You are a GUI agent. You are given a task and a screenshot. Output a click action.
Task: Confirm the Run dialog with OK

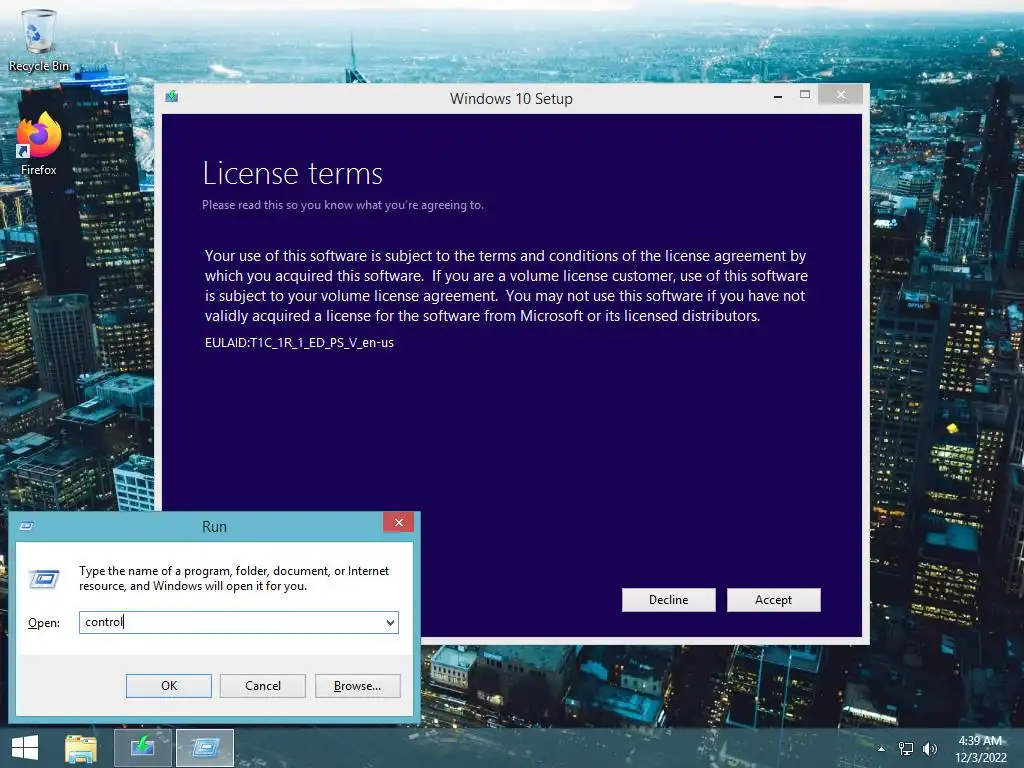click(168, 686)
